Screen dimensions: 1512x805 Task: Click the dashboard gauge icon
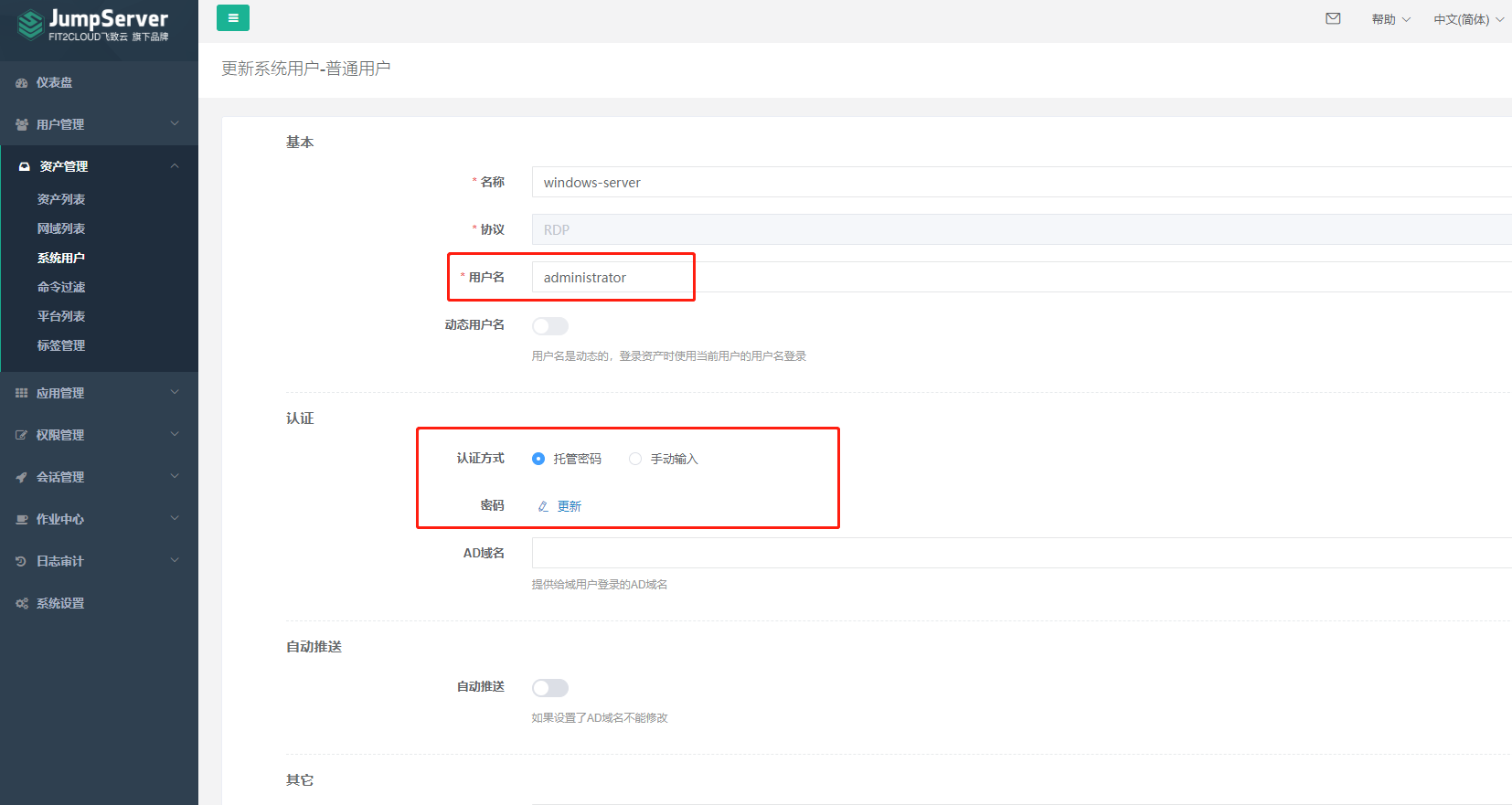click(x=22, y=82)
